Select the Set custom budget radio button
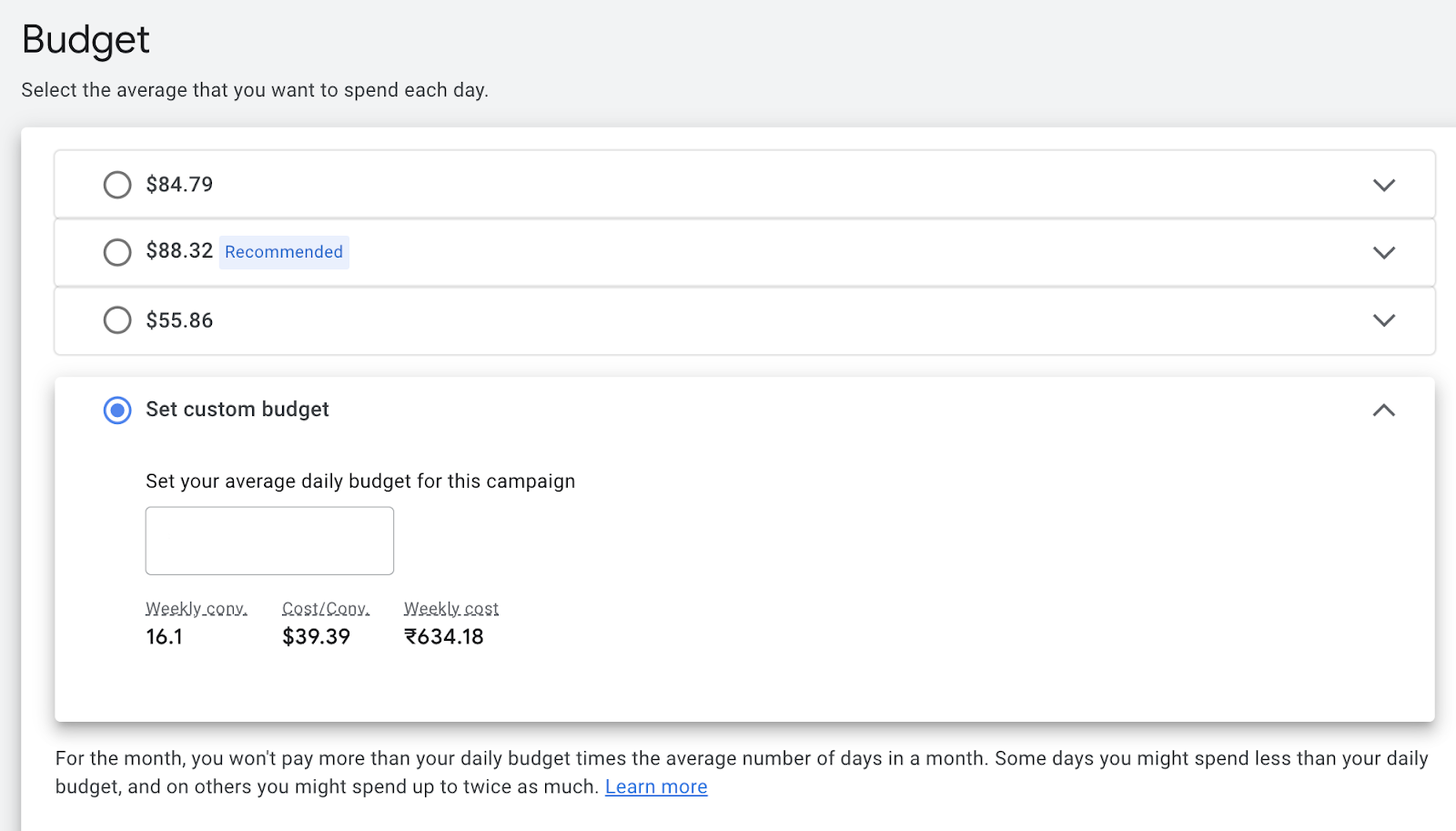The image size is (1456, 831). [x=117, y=410]
